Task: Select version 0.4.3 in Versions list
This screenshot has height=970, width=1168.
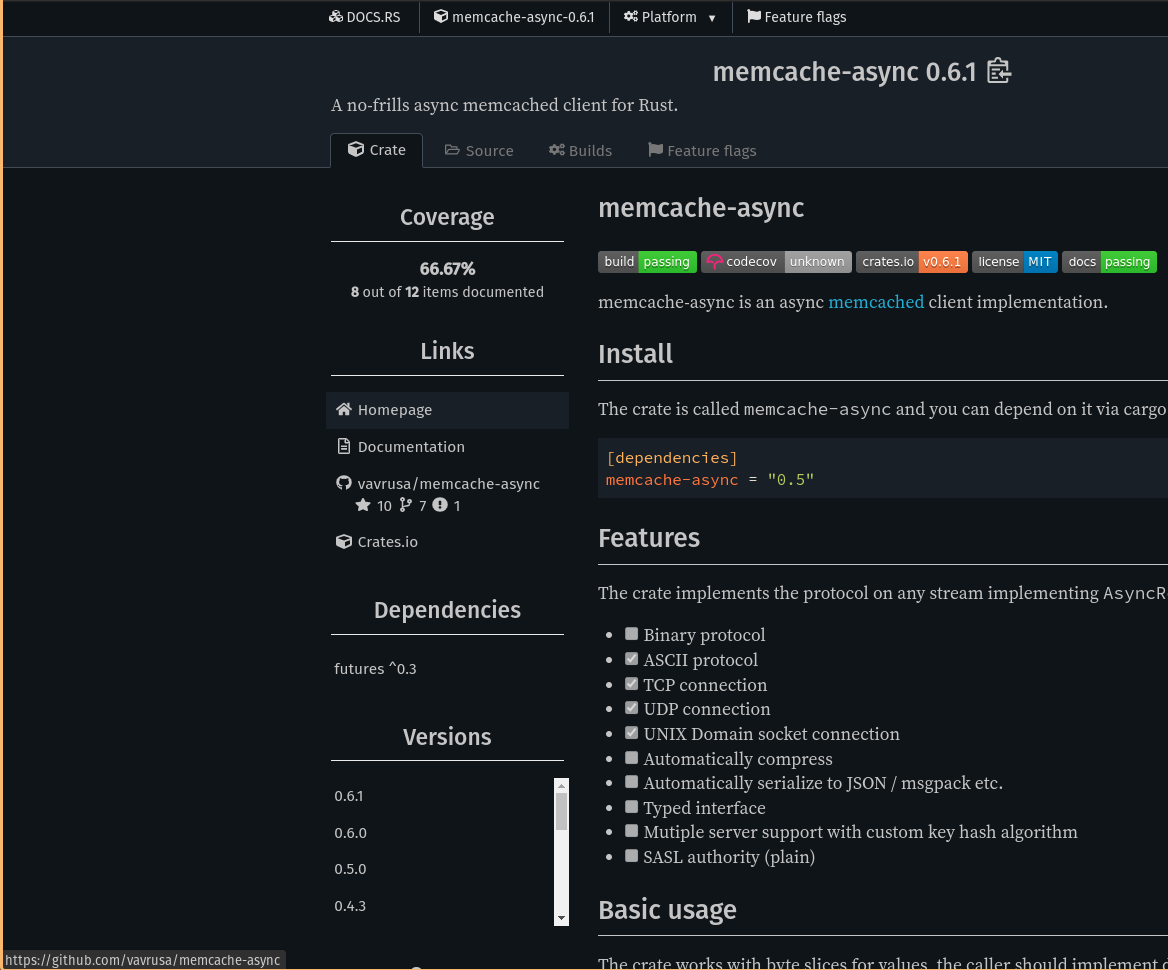Action: (x=350, y=906)
